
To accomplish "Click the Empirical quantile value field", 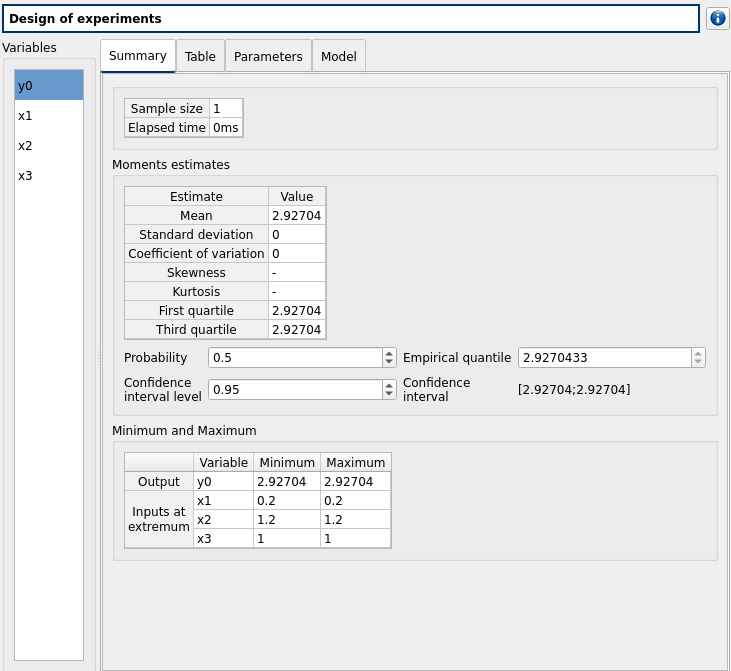I will pyautogui.click(x=603, y=358).
